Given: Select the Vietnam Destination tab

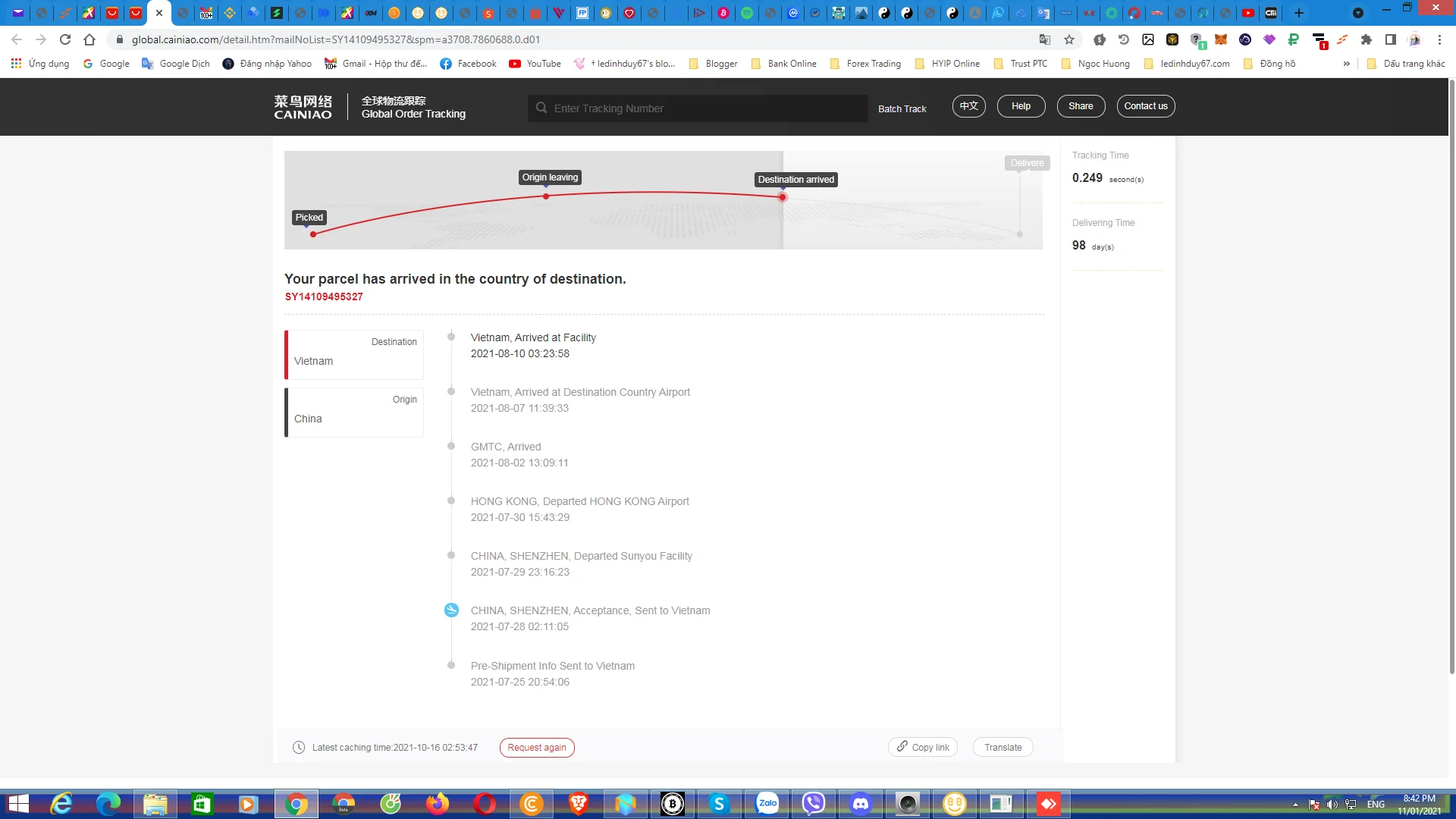Looking at the screenshot, I should pyautogui.click(x=354, y=354).
